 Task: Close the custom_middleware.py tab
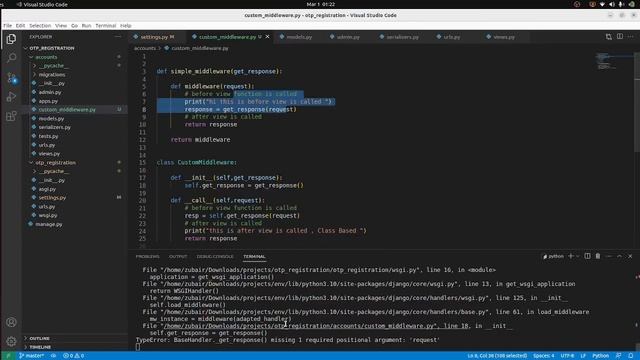coord(267,37)
